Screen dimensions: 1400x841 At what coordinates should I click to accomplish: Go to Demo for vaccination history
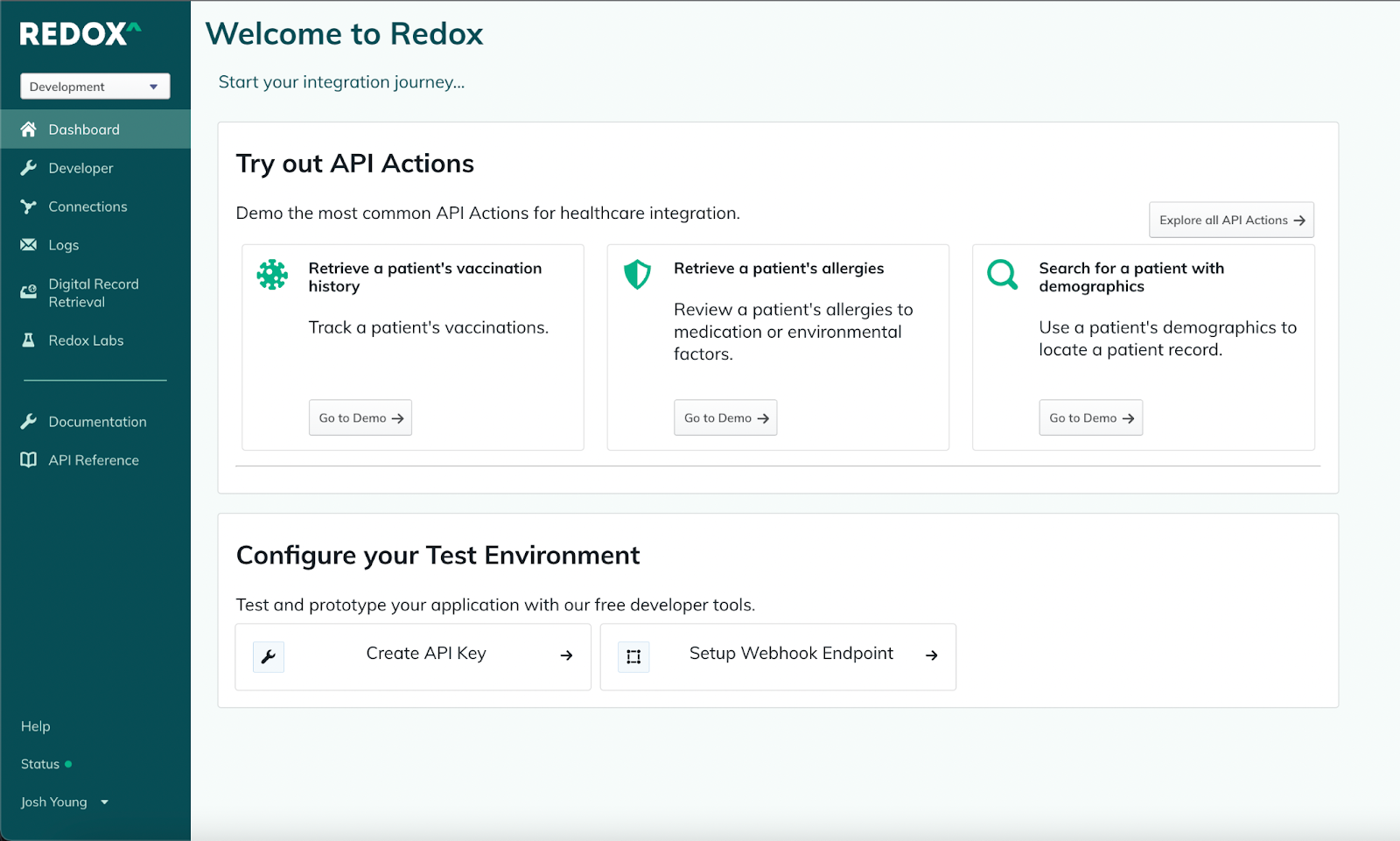pos(360,418)
